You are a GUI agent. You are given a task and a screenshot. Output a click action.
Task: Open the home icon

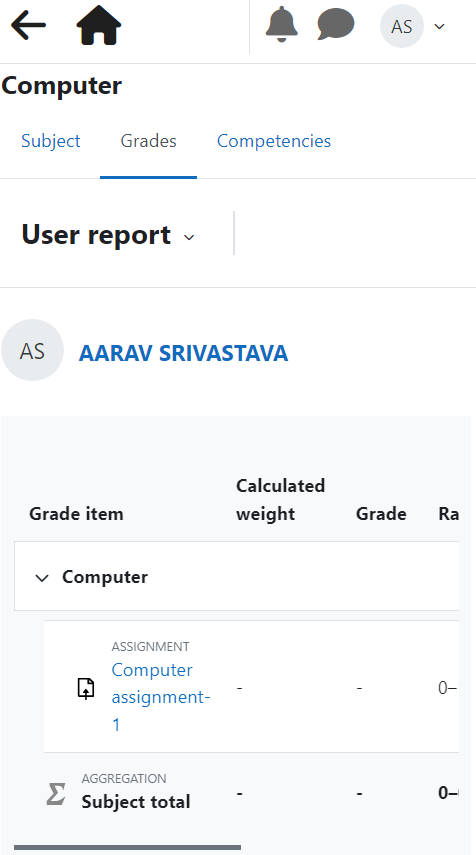point(99,26)
